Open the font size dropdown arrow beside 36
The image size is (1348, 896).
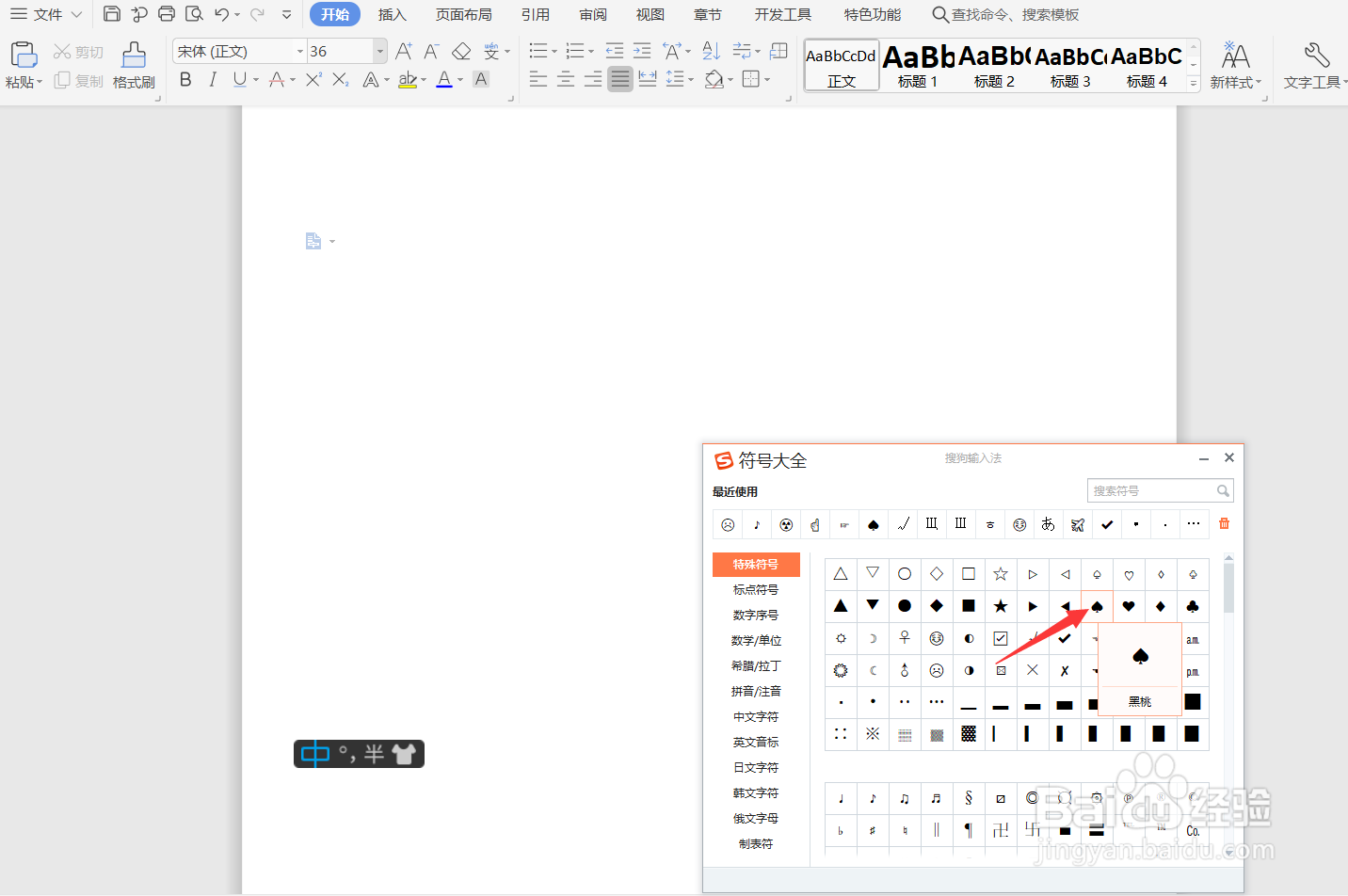pos(379,51)
